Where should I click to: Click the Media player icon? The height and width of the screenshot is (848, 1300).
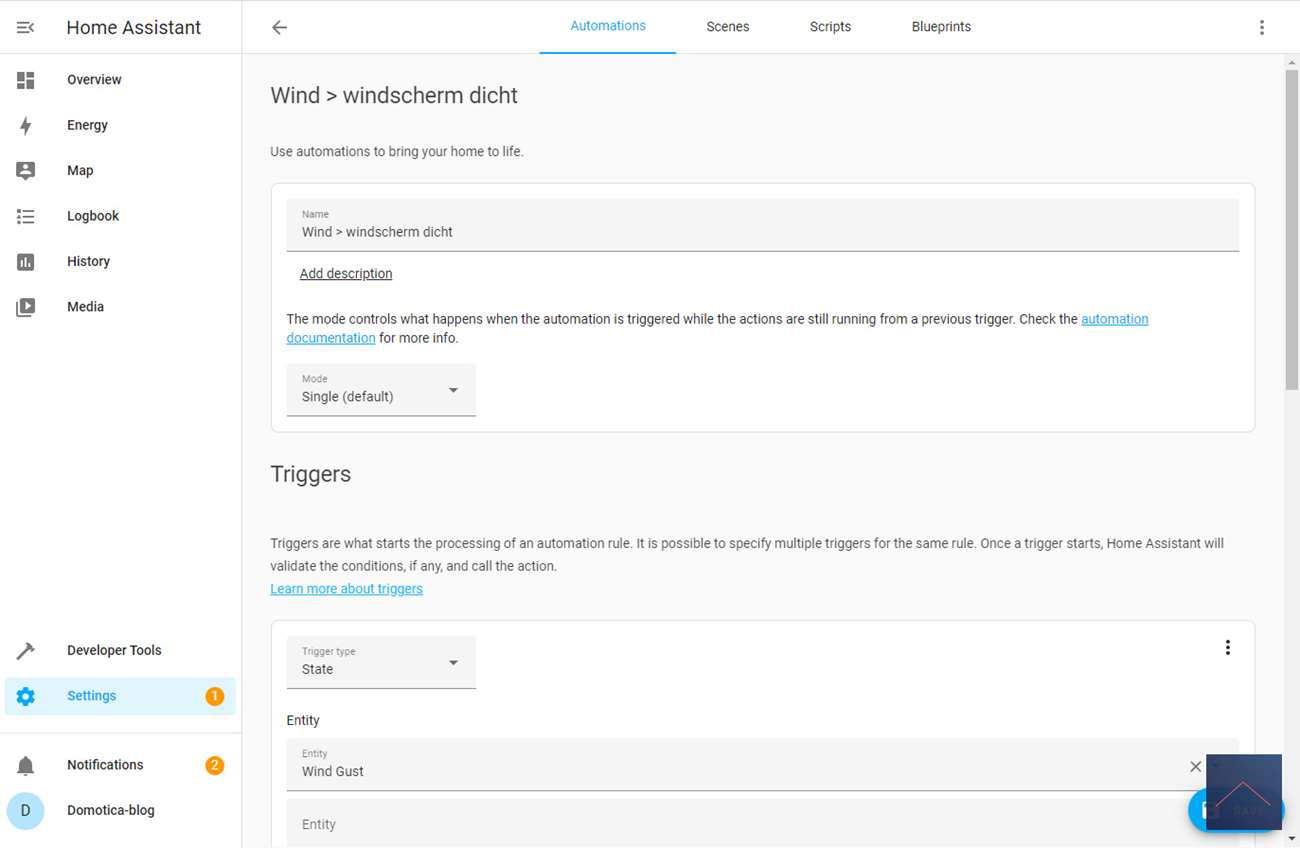pyautogui.click(x=26, y=307)
